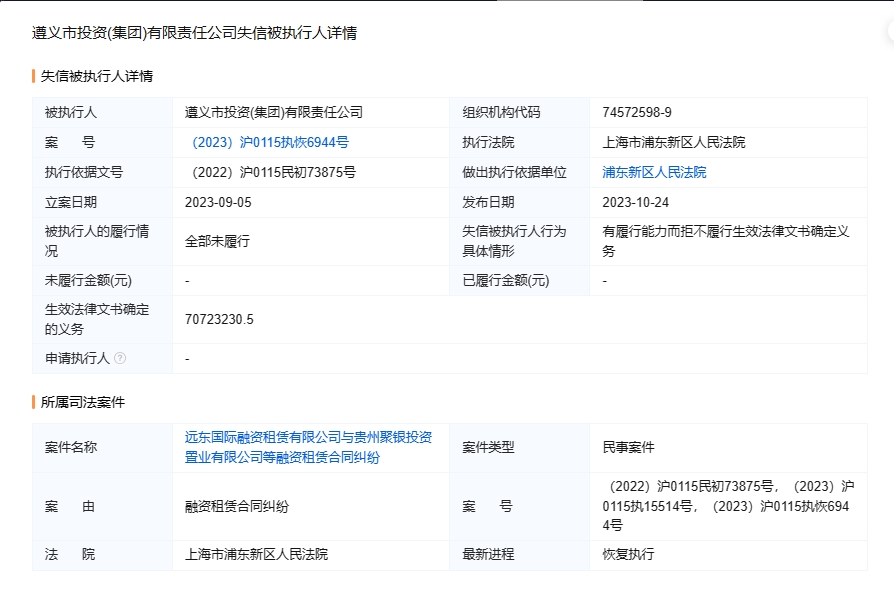Select latest progress value 恢复执行

(628, 554)
